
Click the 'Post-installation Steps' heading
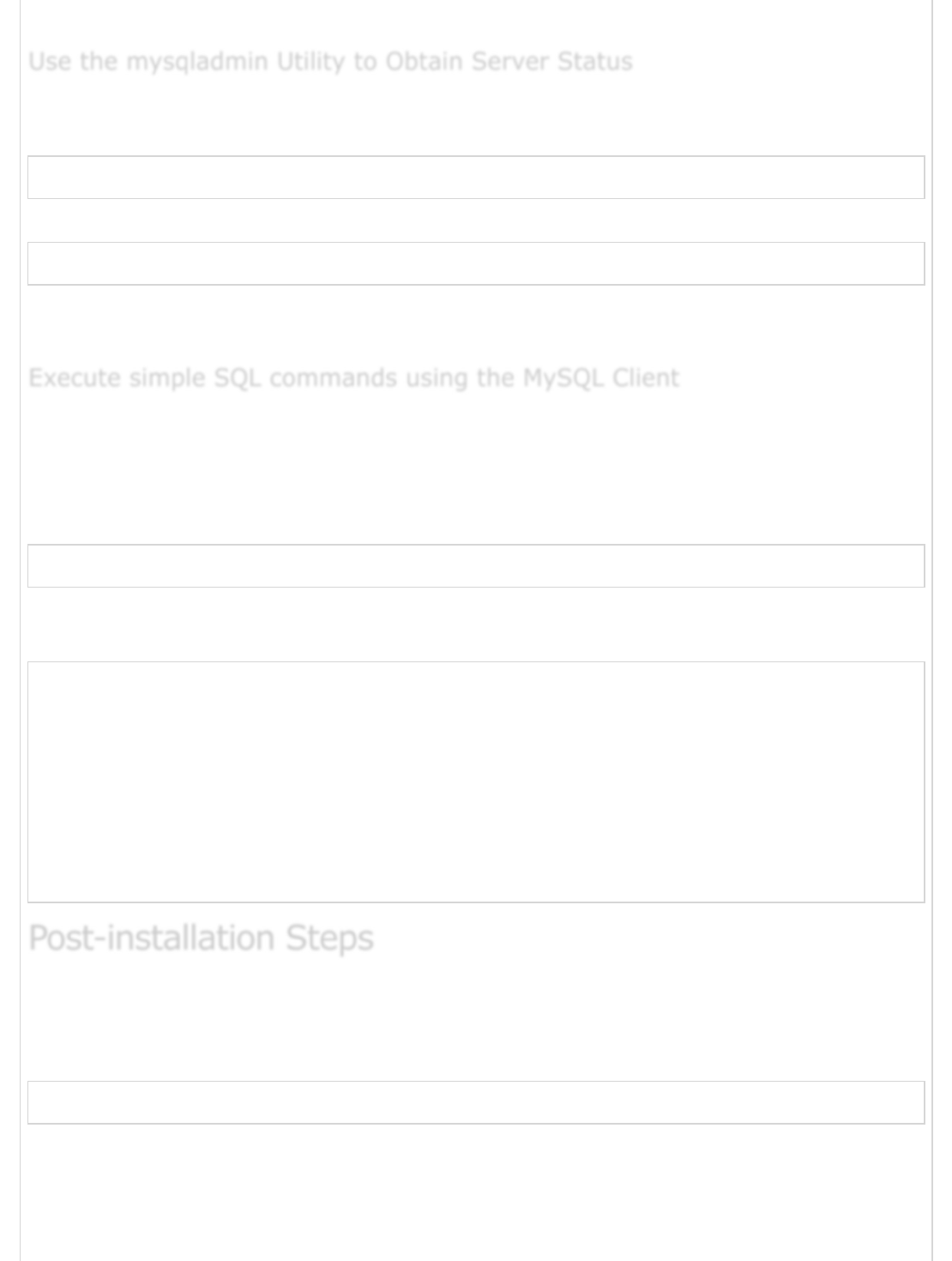pos(201,938)
